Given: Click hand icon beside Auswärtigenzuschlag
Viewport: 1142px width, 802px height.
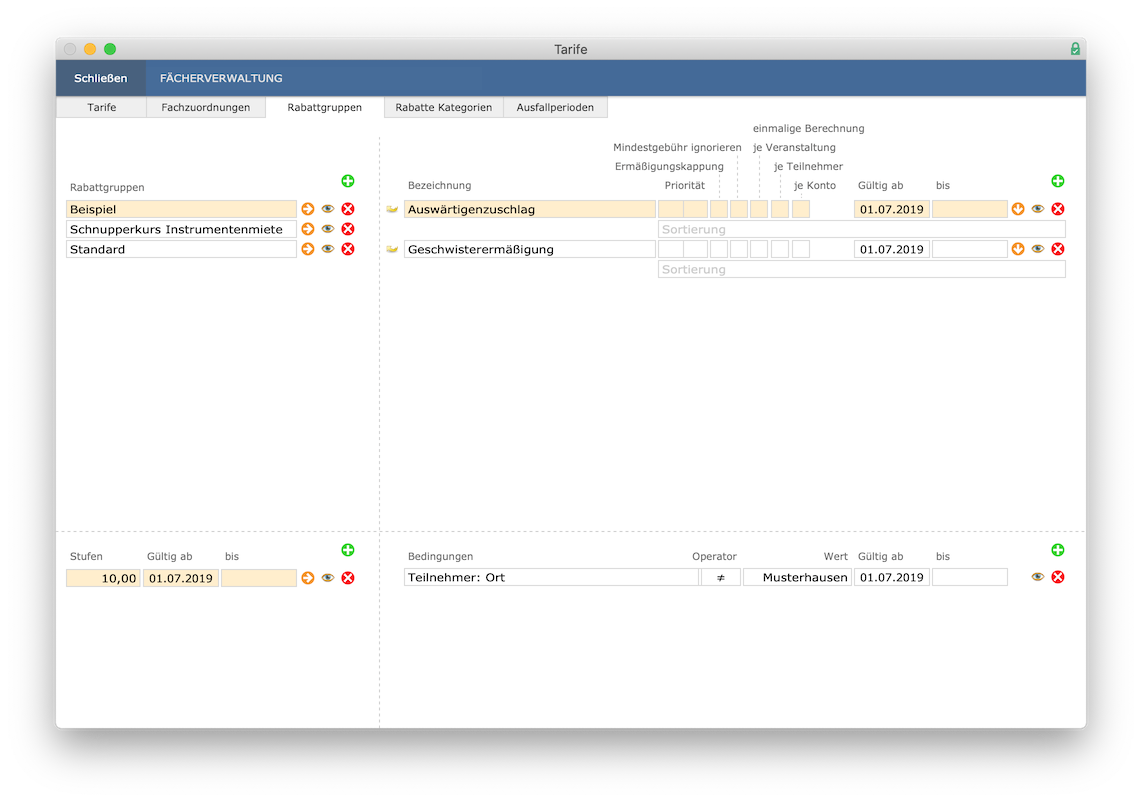Looking at the screenshot, I should (x=393, y=209).
